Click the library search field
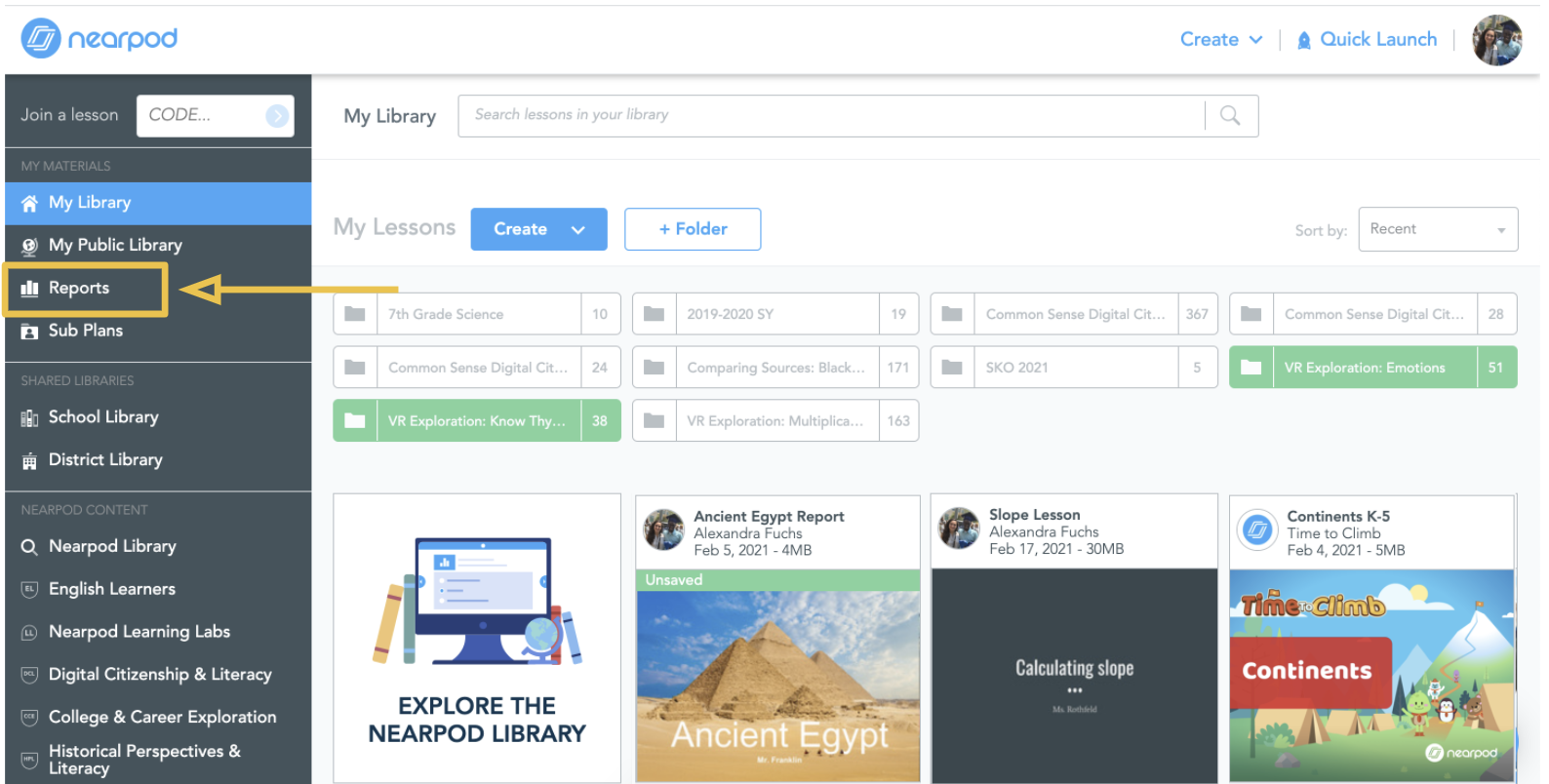 click(x=831, y=116)
